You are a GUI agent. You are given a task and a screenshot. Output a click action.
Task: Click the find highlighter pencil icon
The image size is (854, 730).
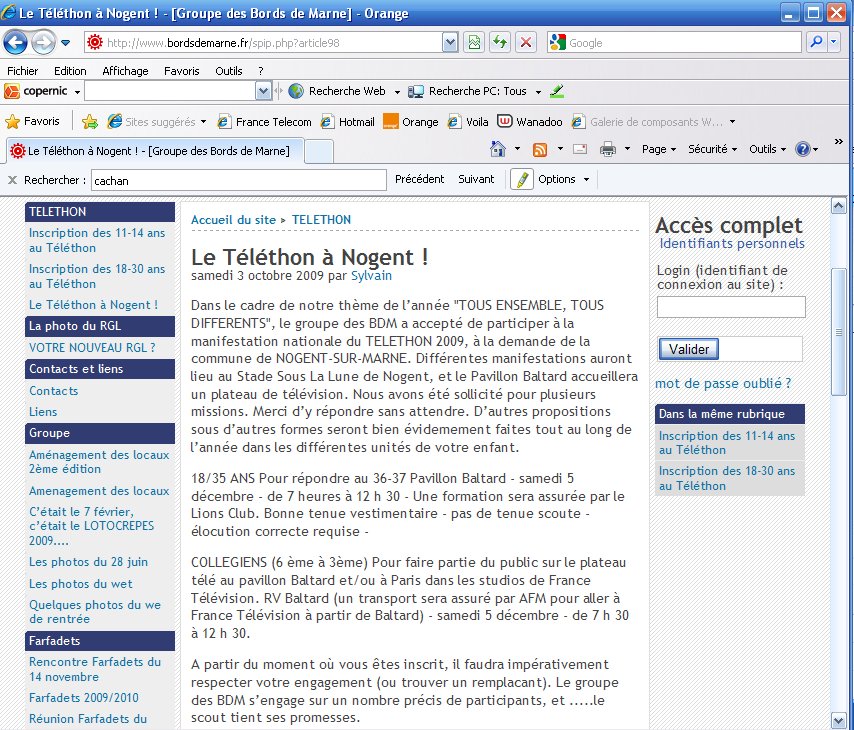[x=522, y=179]
